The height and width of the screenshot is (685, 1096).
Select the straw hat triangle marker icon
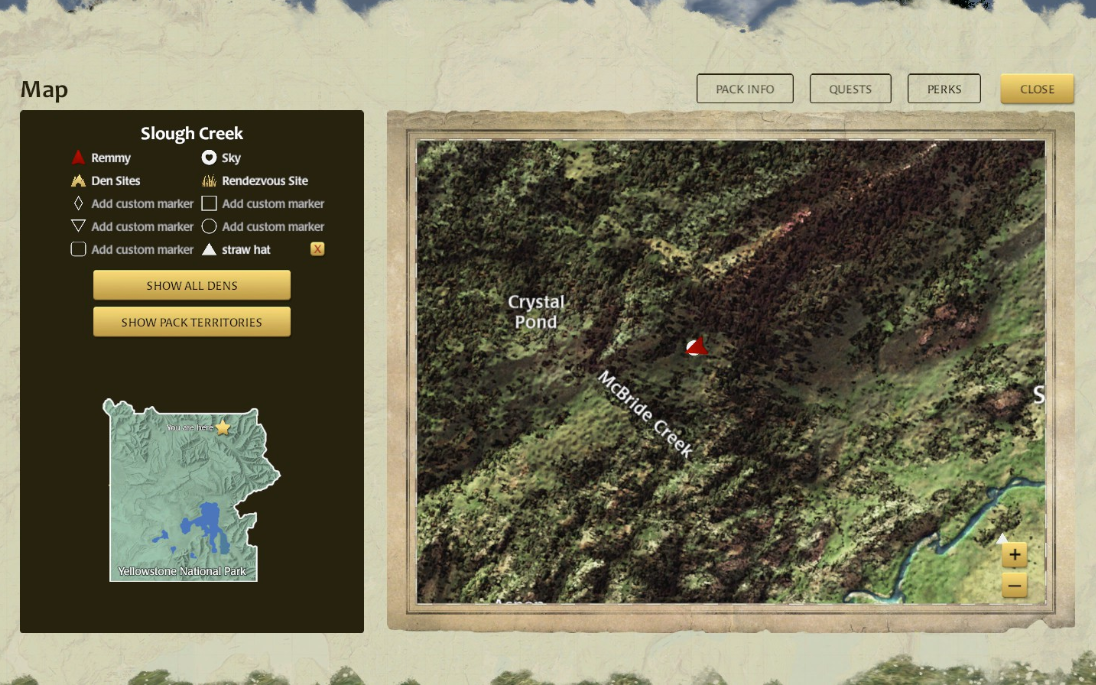pyautogui.click(x=209, y=249)
